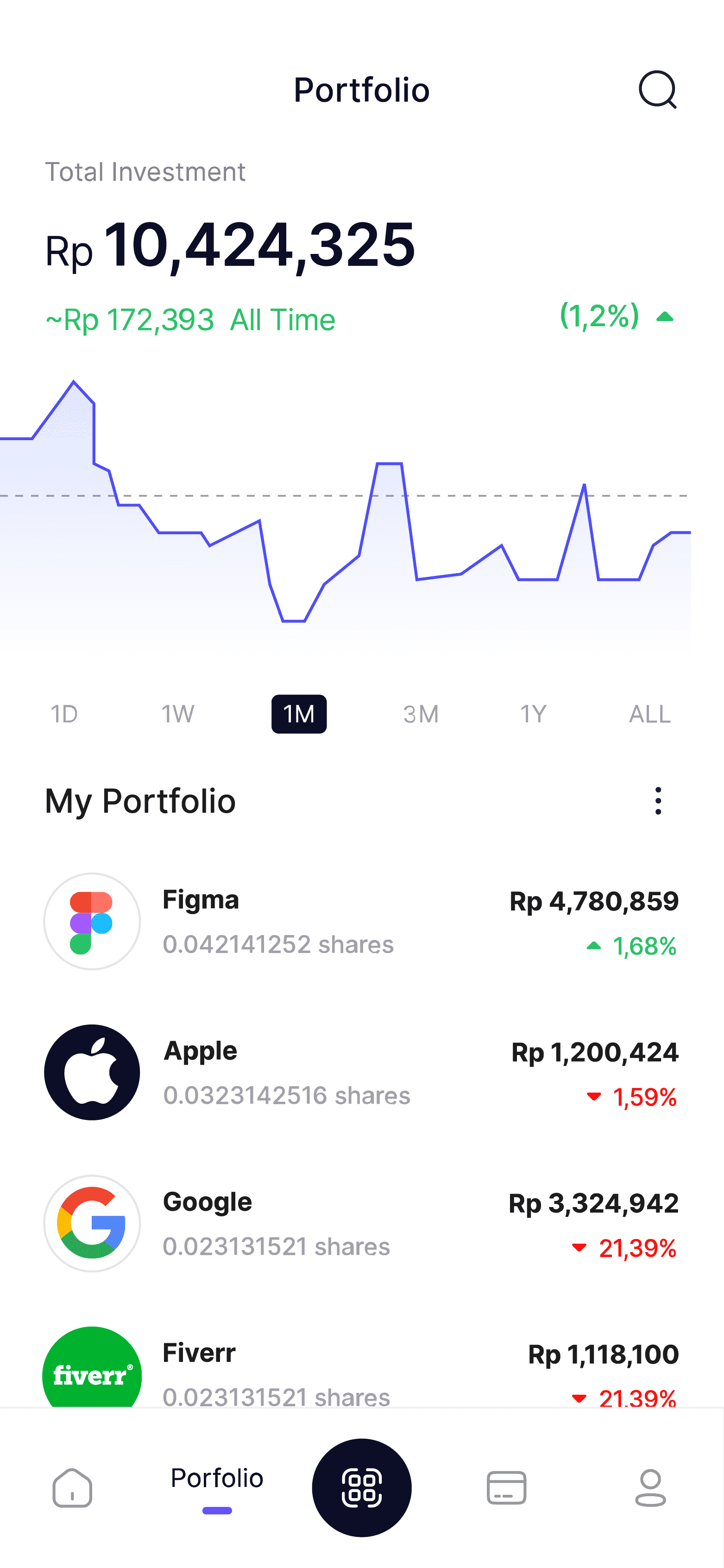Tap the Figma logo icon
Viewport: 724px width, 1568px height.
(92, 922)
